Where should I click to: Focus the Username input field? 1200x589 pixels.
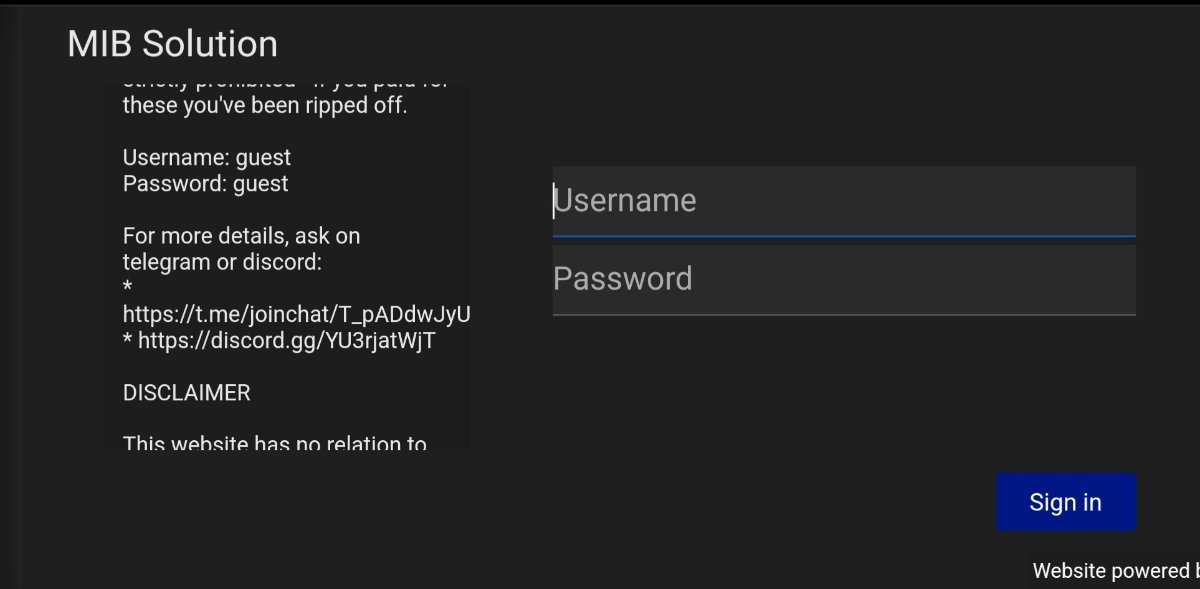843,201
